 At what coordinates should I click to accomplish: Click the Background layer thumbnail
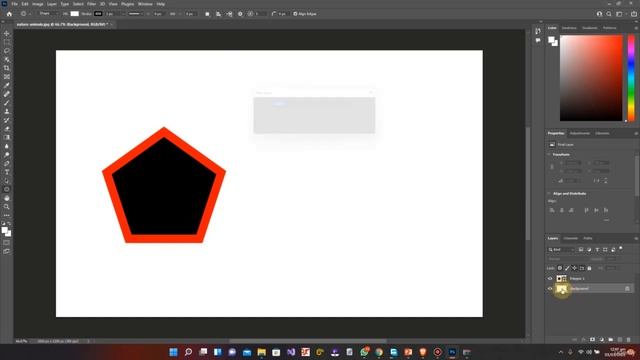pos(562,289)
